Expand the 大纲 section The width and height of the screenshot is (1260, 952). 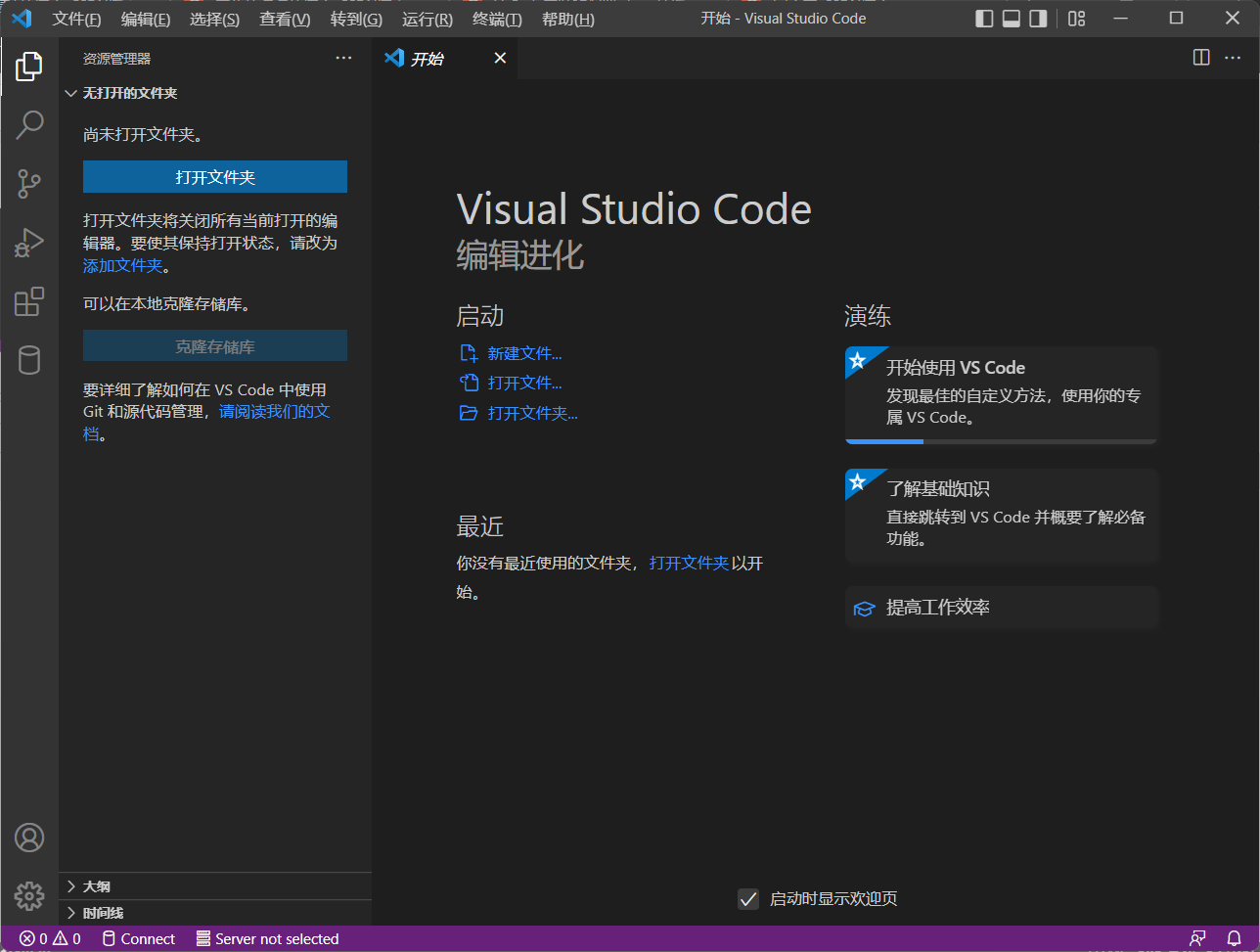215,886
